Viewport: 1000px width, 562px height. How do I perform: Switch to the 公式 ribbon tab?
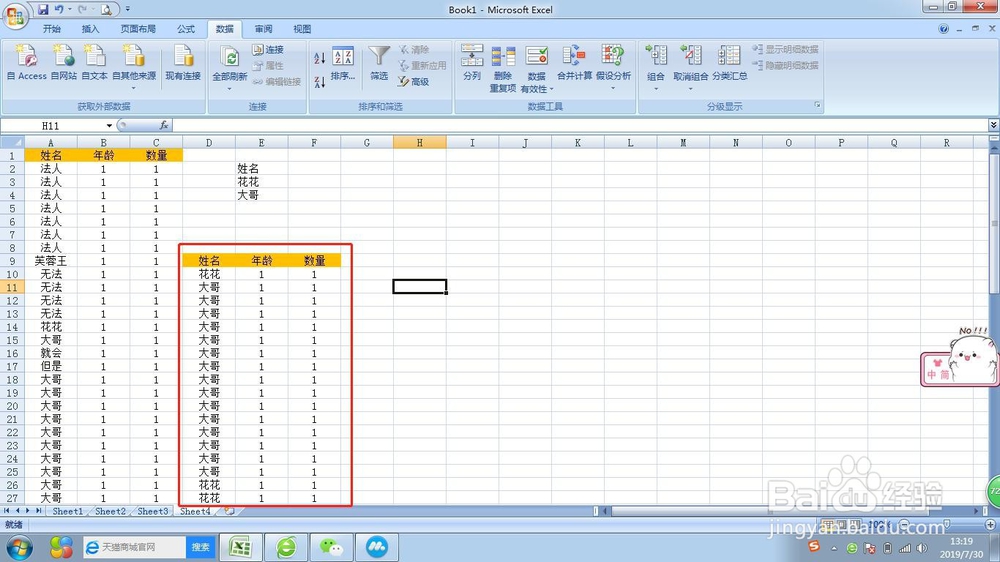(x=186, y=29)
